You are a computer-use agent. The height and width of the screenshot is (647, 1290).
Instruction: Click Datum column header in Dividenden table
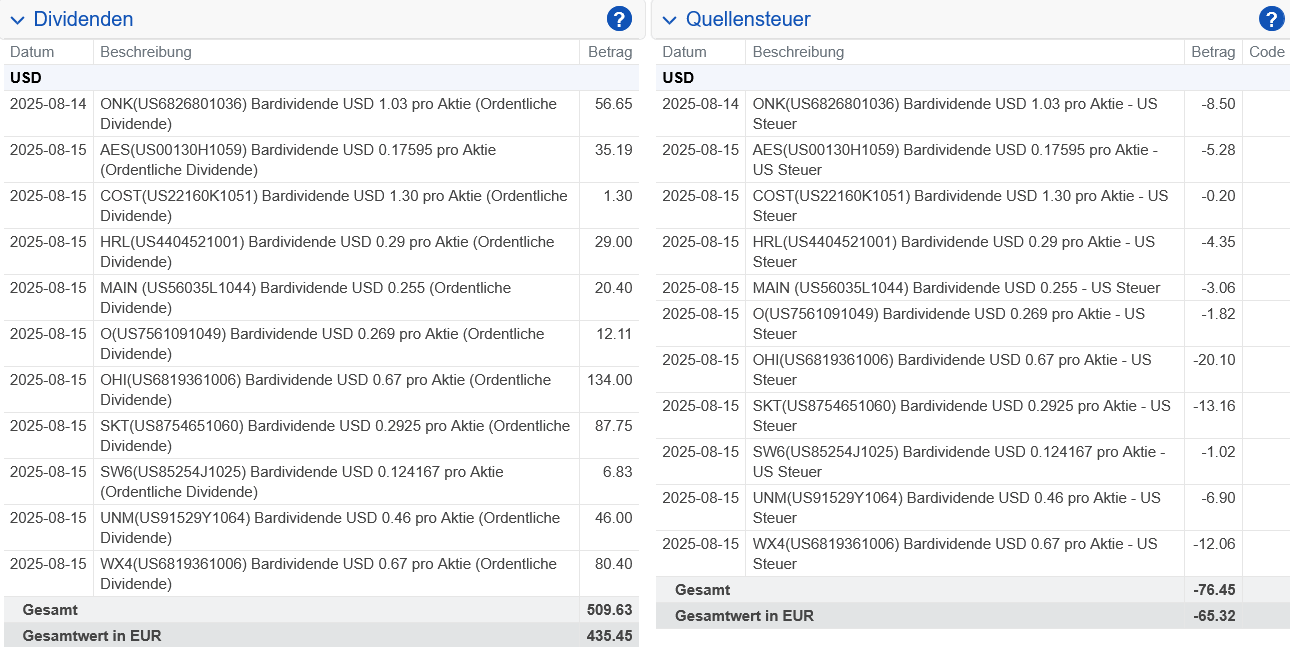(x=32, y=52)
